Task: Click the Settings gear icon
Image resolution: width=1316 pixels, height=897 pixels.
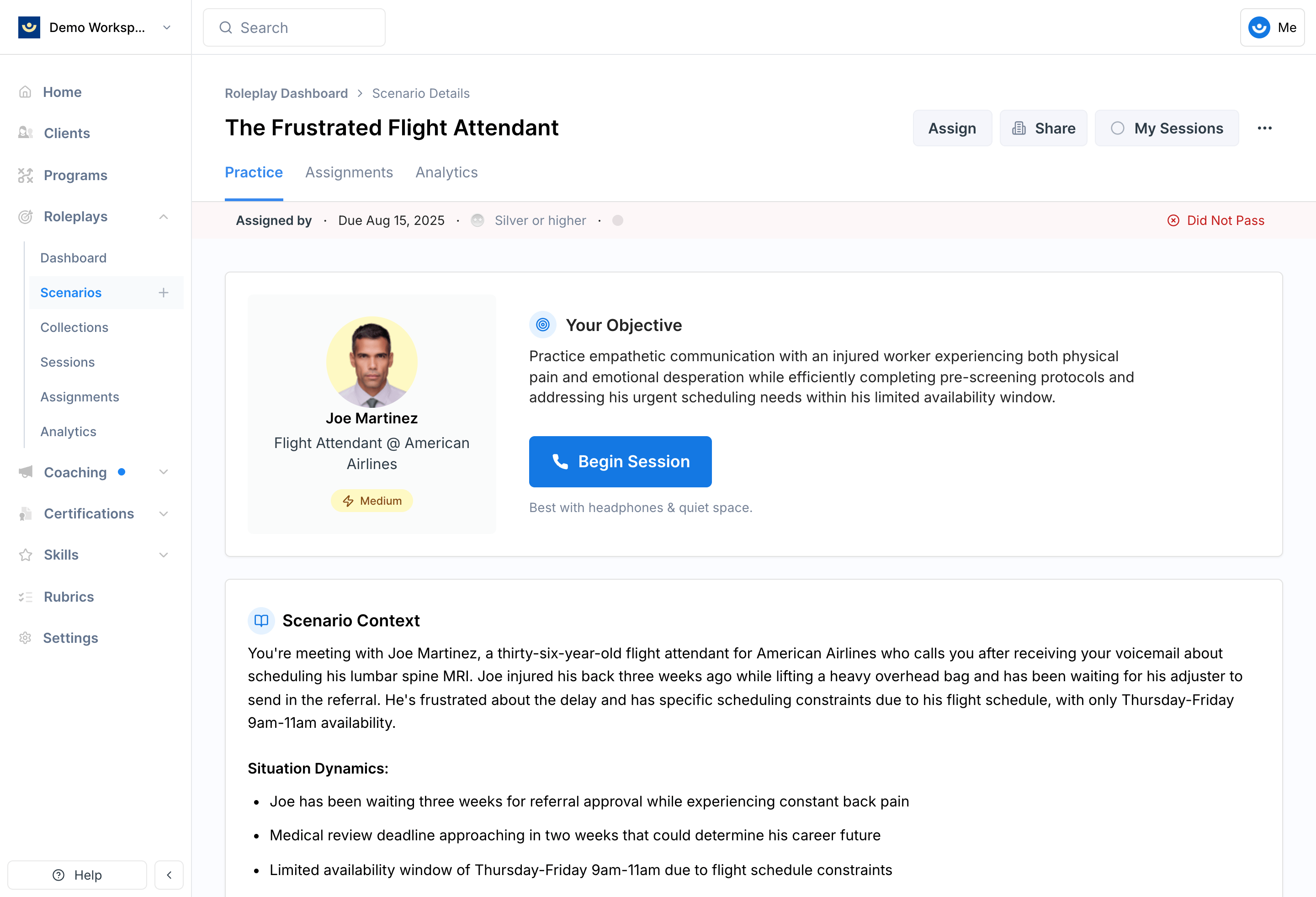Action: pyautogui.click(x=25, y=637)
